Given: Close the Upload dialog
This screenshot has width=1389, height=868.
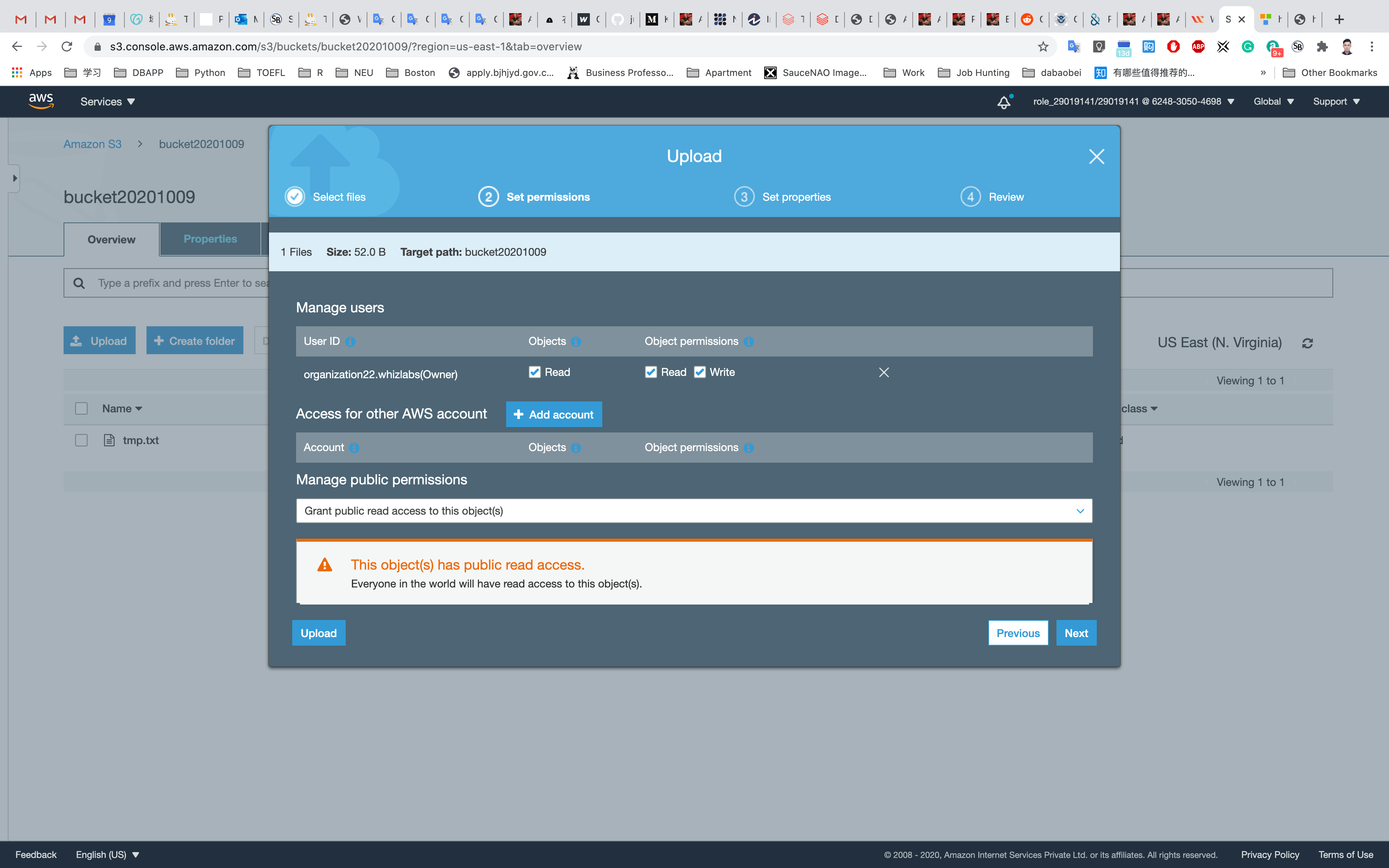Looking at the screenshot, I should point(1096,156).
